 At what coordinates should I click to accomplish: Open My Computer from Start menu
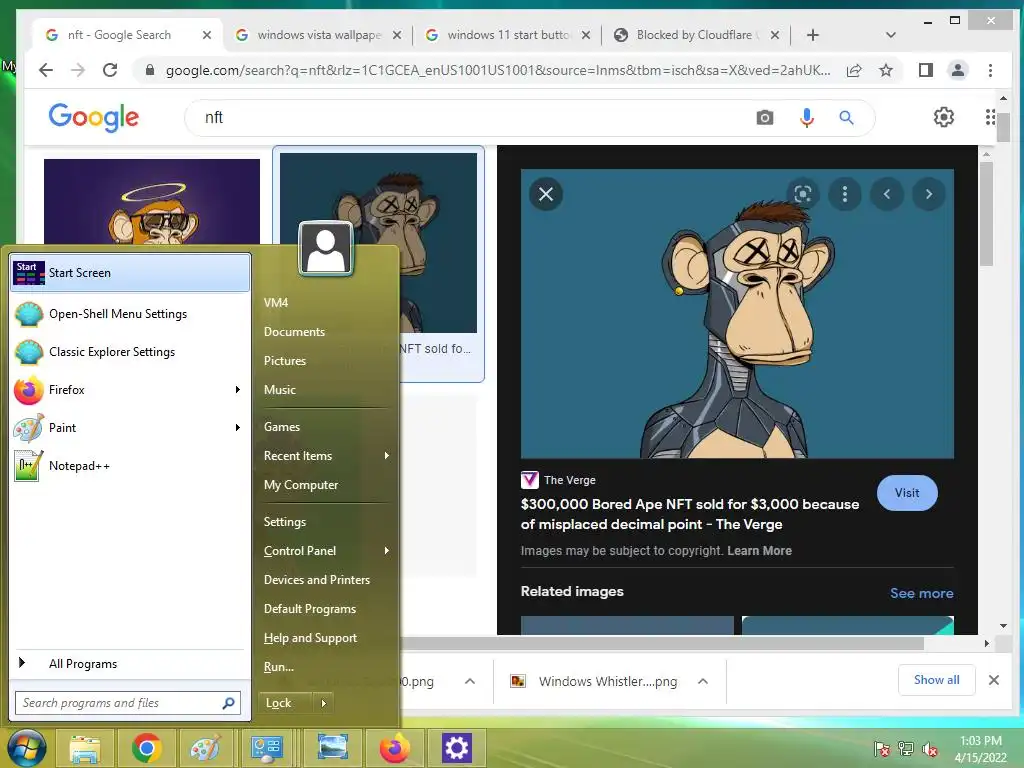coord(301,485)
